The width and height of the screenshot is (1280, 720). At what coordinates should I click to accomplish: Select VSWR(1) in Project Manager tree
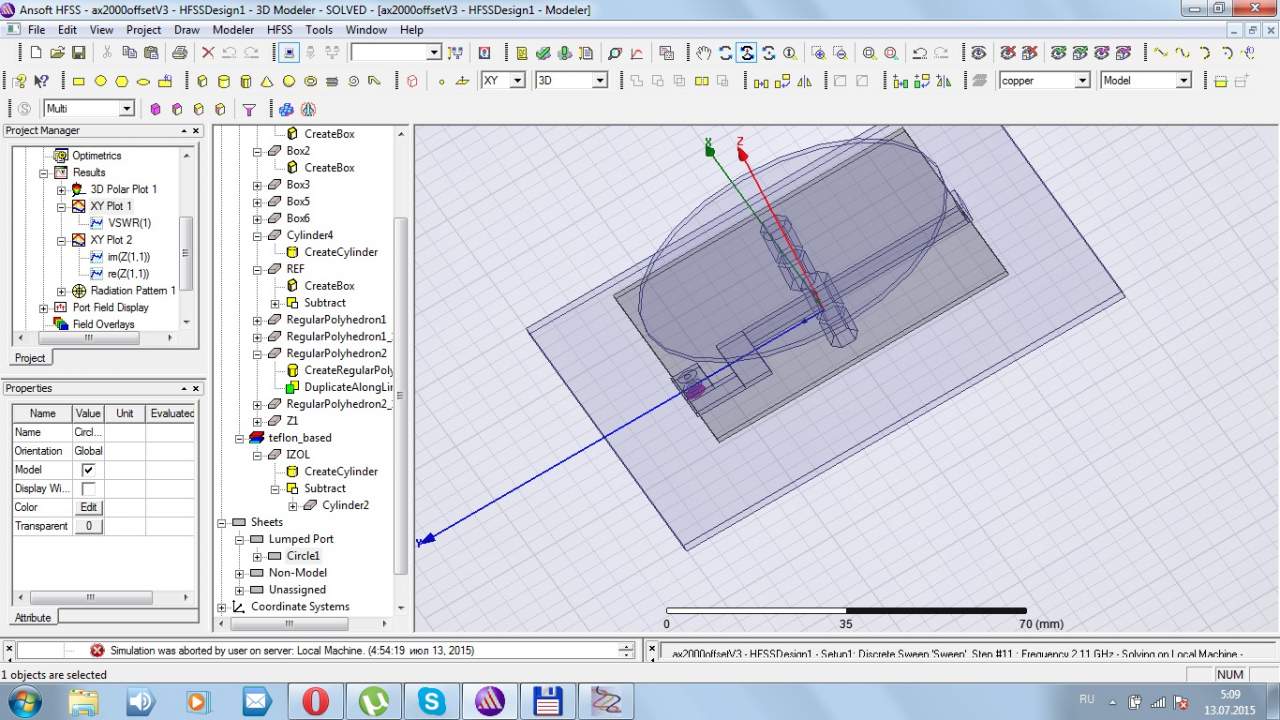(129, 223)
